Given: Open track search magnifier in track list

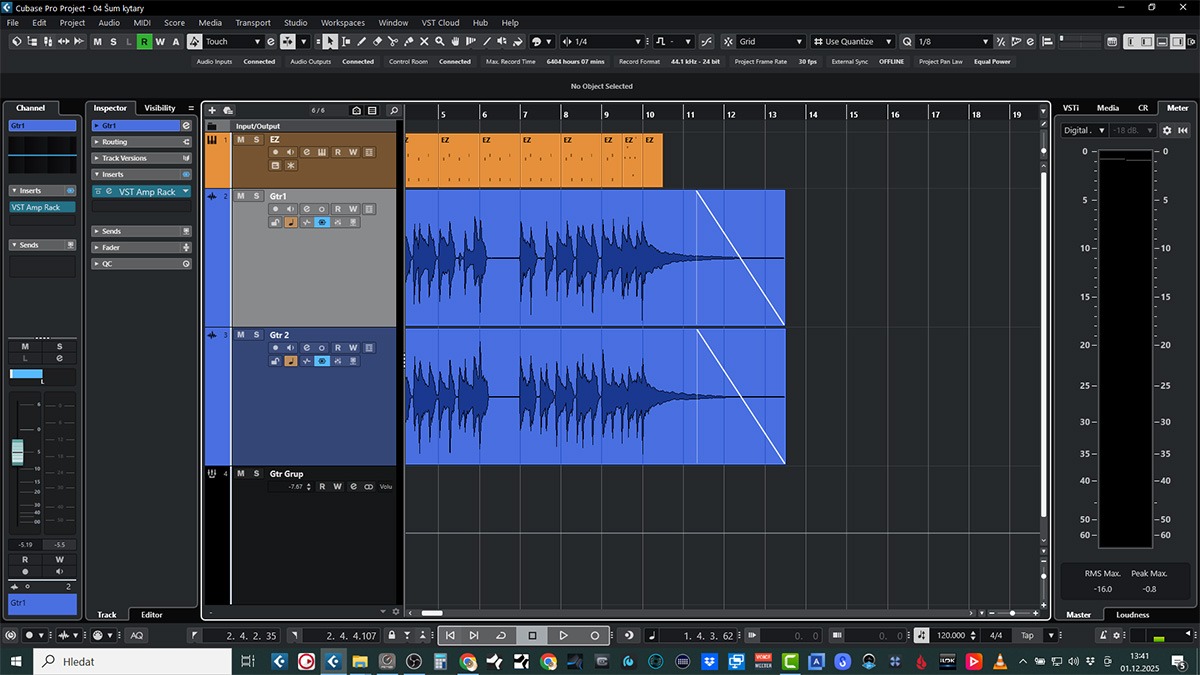Looking at the screenshot, I should (393, 111).
